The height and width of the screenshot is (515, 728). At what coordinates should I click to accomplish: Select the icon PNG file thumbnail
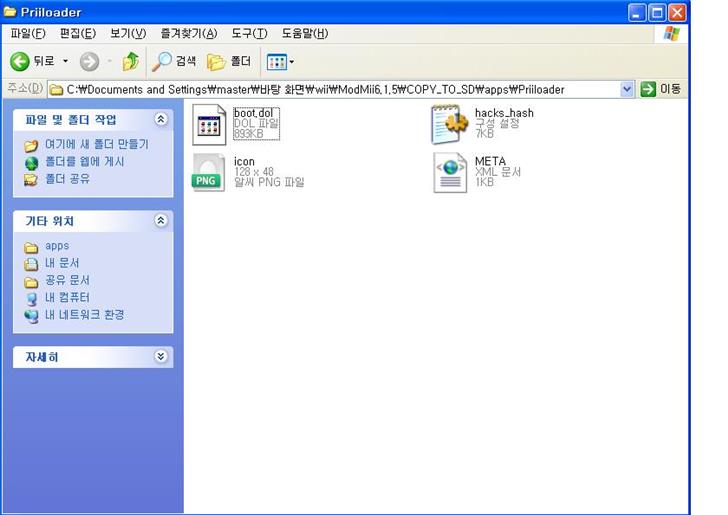[x=208, y=173]
